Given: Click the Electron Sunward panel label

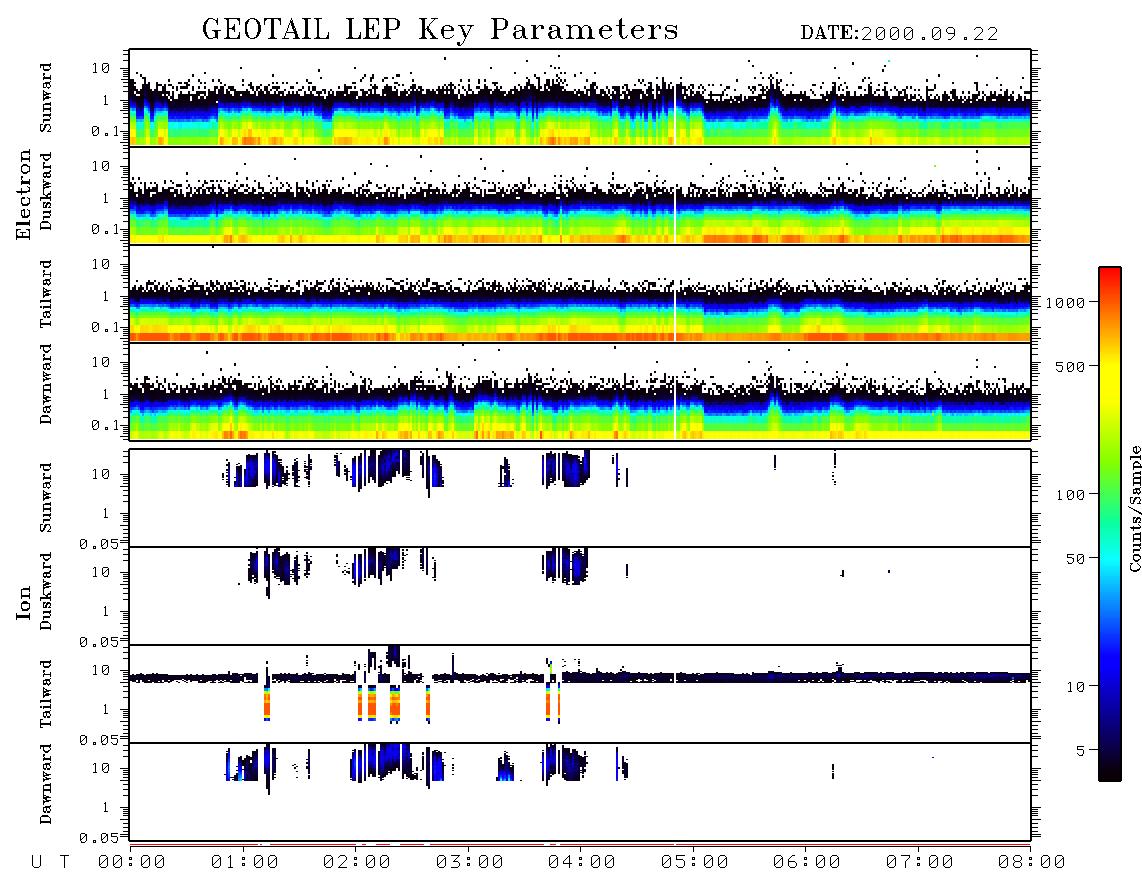Looking at the screenshot, I should coord(46,98).
